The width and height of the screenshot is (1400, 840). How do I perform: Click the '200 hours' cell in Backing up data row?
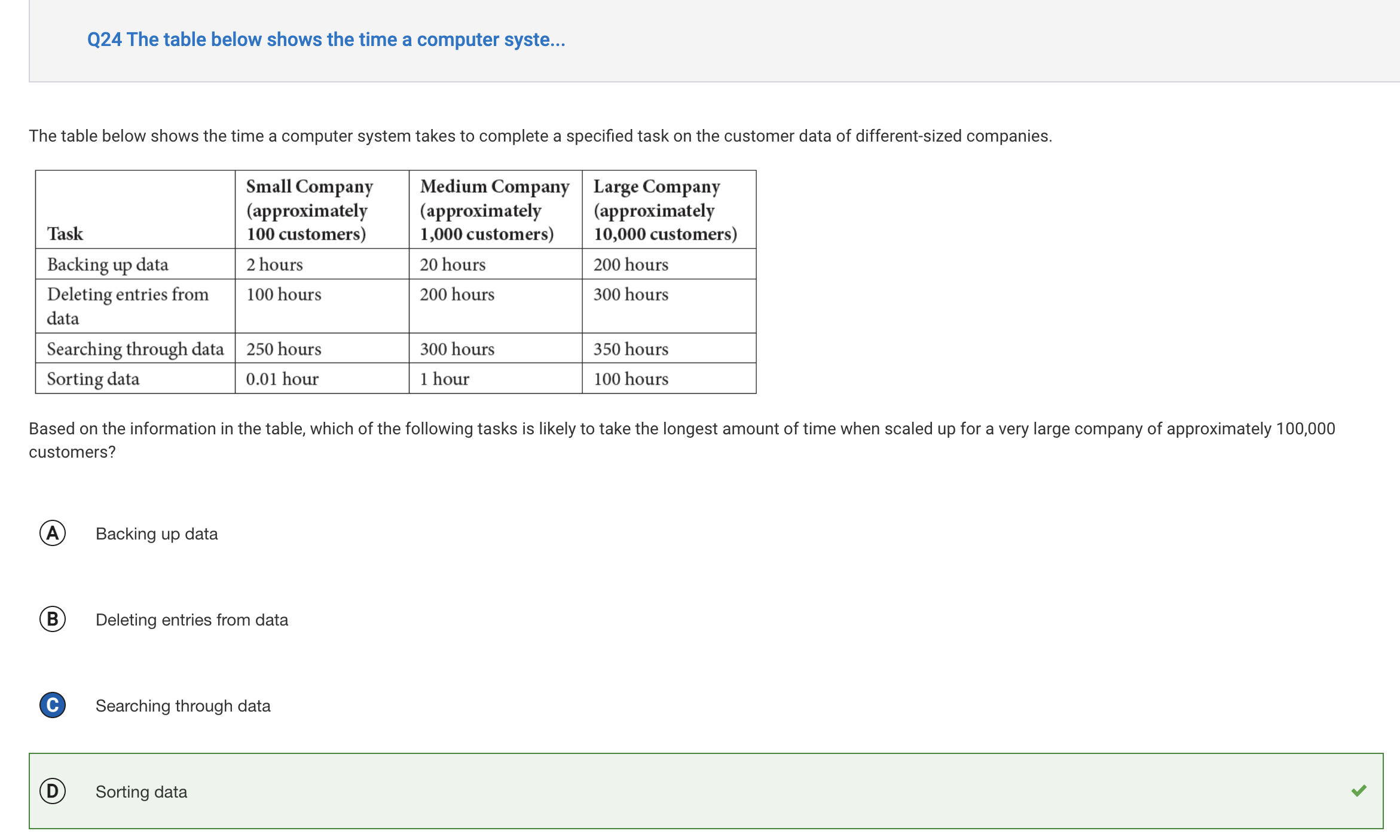click(x=670, y=264)
